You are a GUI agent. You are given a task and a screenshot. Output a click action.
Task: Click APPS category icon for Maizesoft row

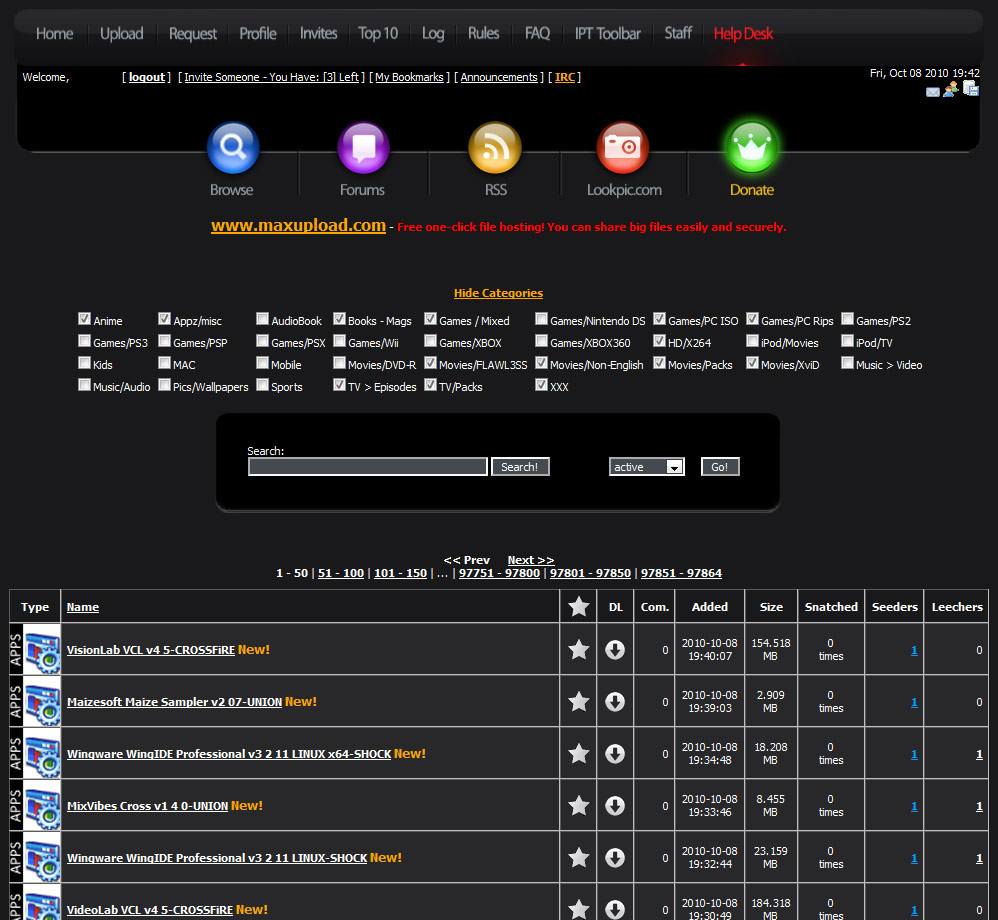pyautogui.click(x=35, y=702)
